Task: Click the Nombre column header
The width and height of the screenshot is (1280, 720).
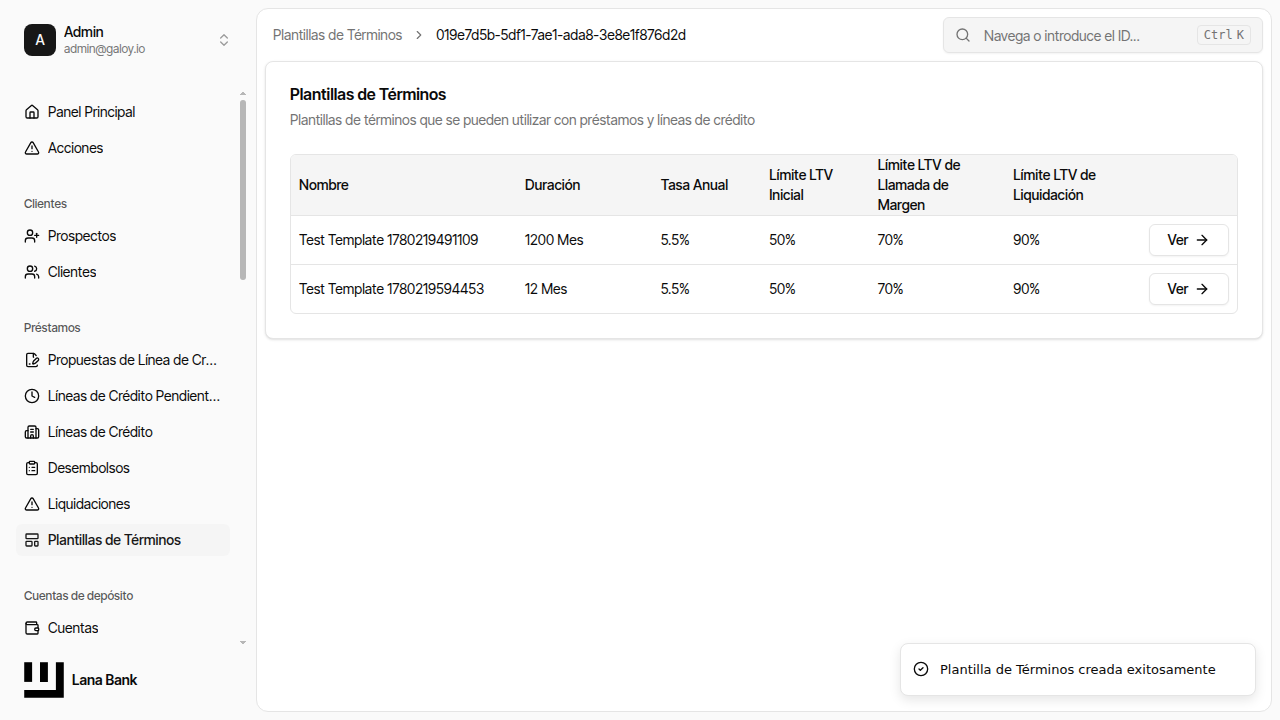Action: pos(324,185)
